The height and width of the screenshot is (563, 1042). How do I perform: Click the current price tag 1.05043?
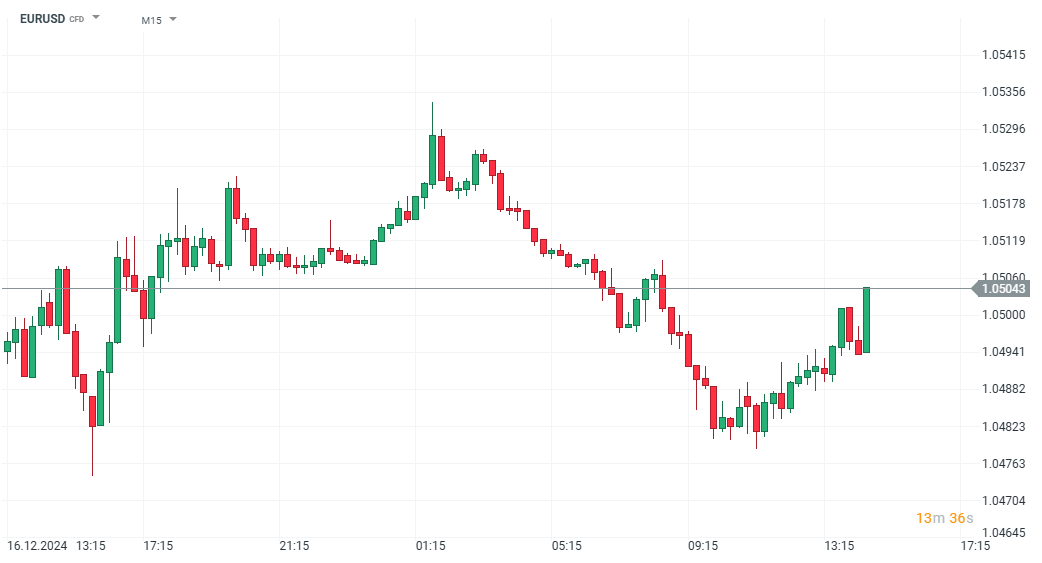[x=1003, y=289]
